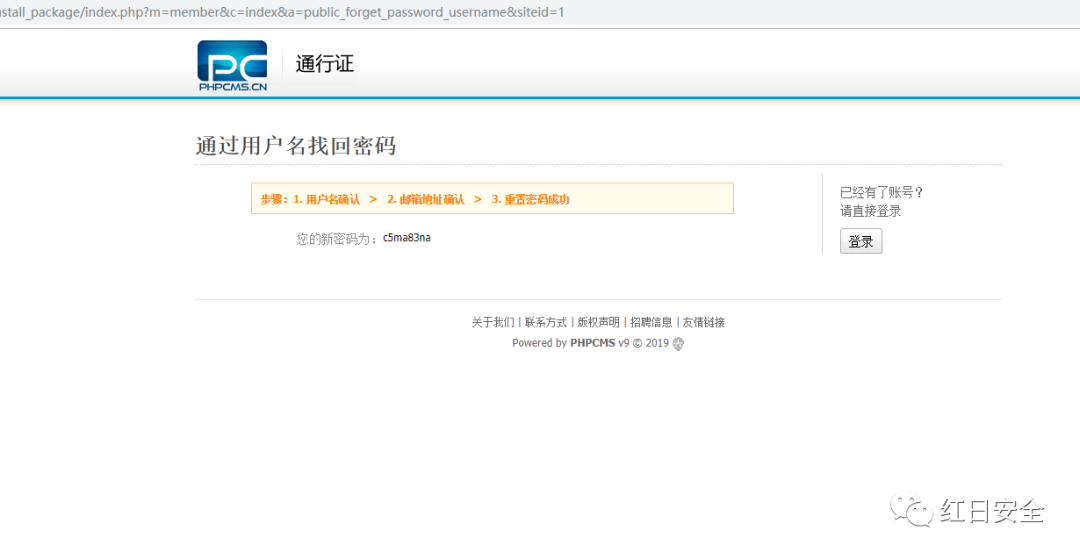Select step 1 用户名确认
Screen dimensions: 1080x559
(327, 199)
